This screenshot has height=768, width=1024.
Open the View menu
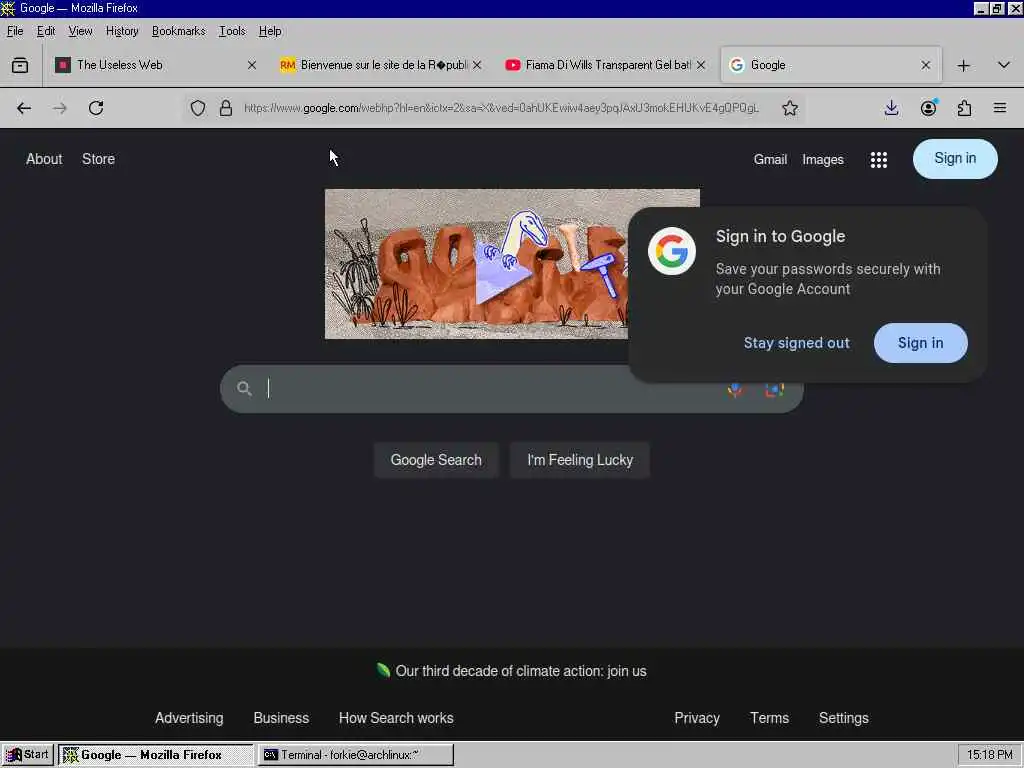pyautogui.click(x=80, y=31)
